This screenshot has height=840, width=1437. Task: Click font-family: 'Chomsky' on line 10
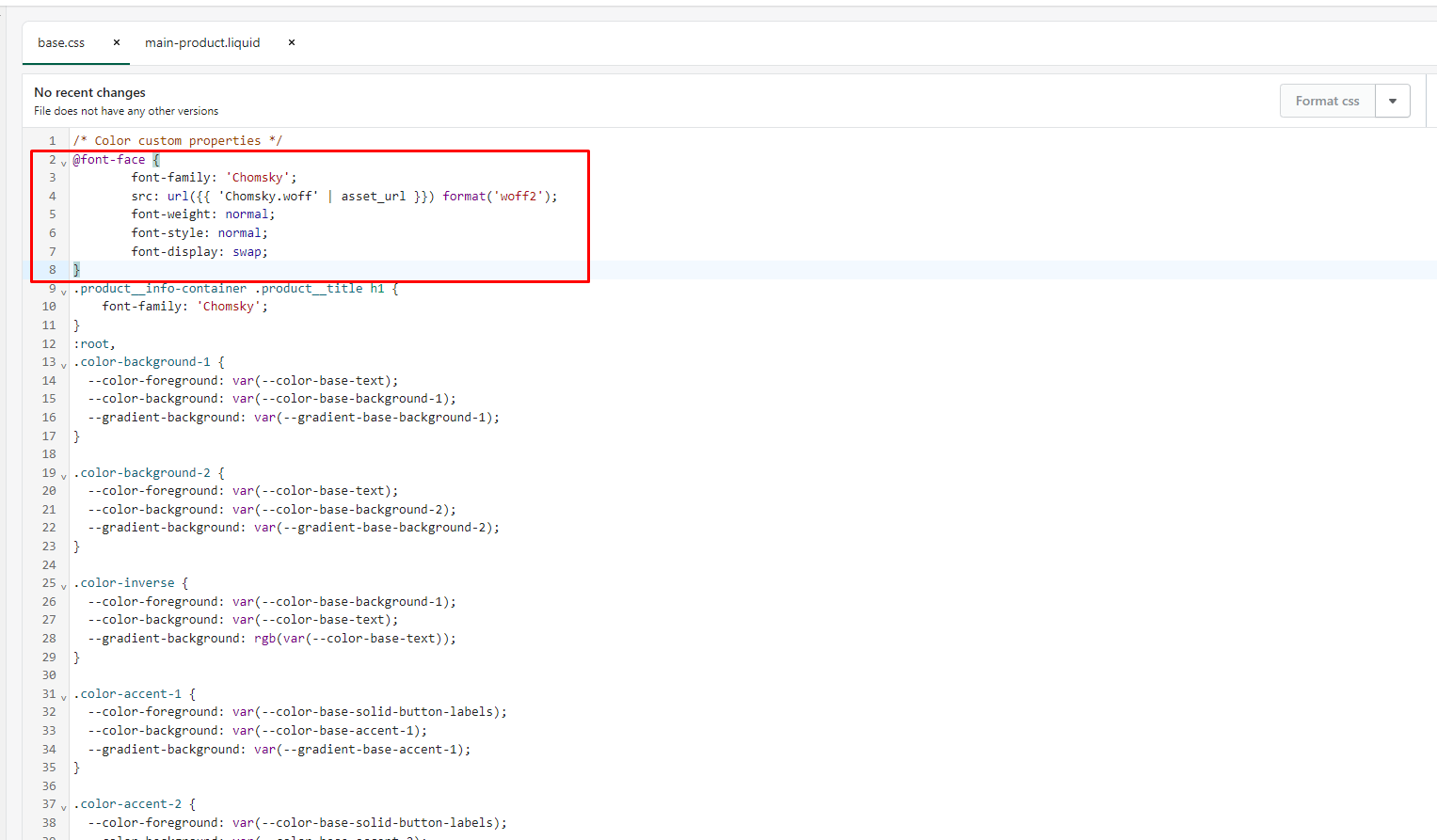[x=185, y=306]
